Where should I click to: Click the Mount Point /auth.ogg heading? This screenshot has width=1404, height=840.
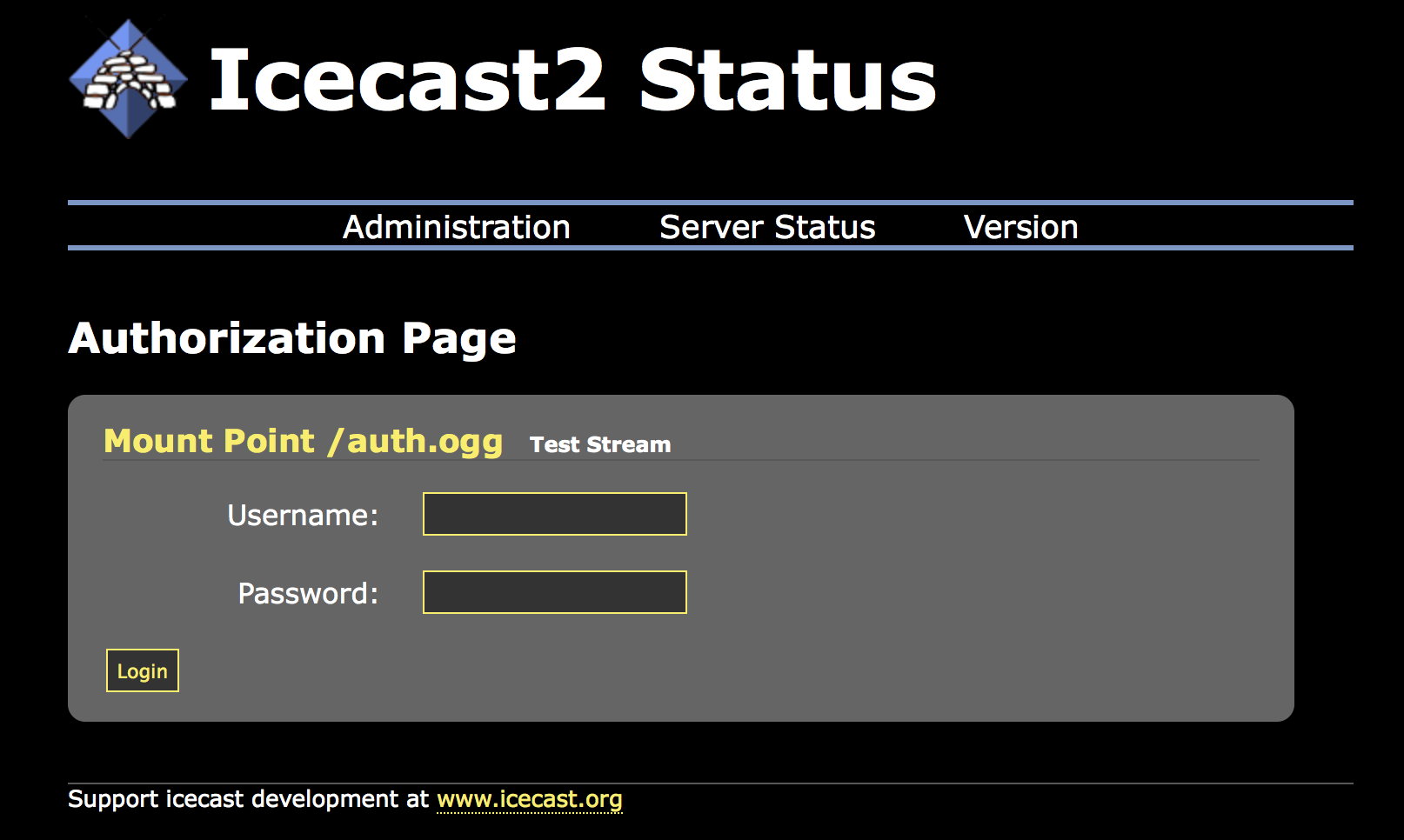302,441
